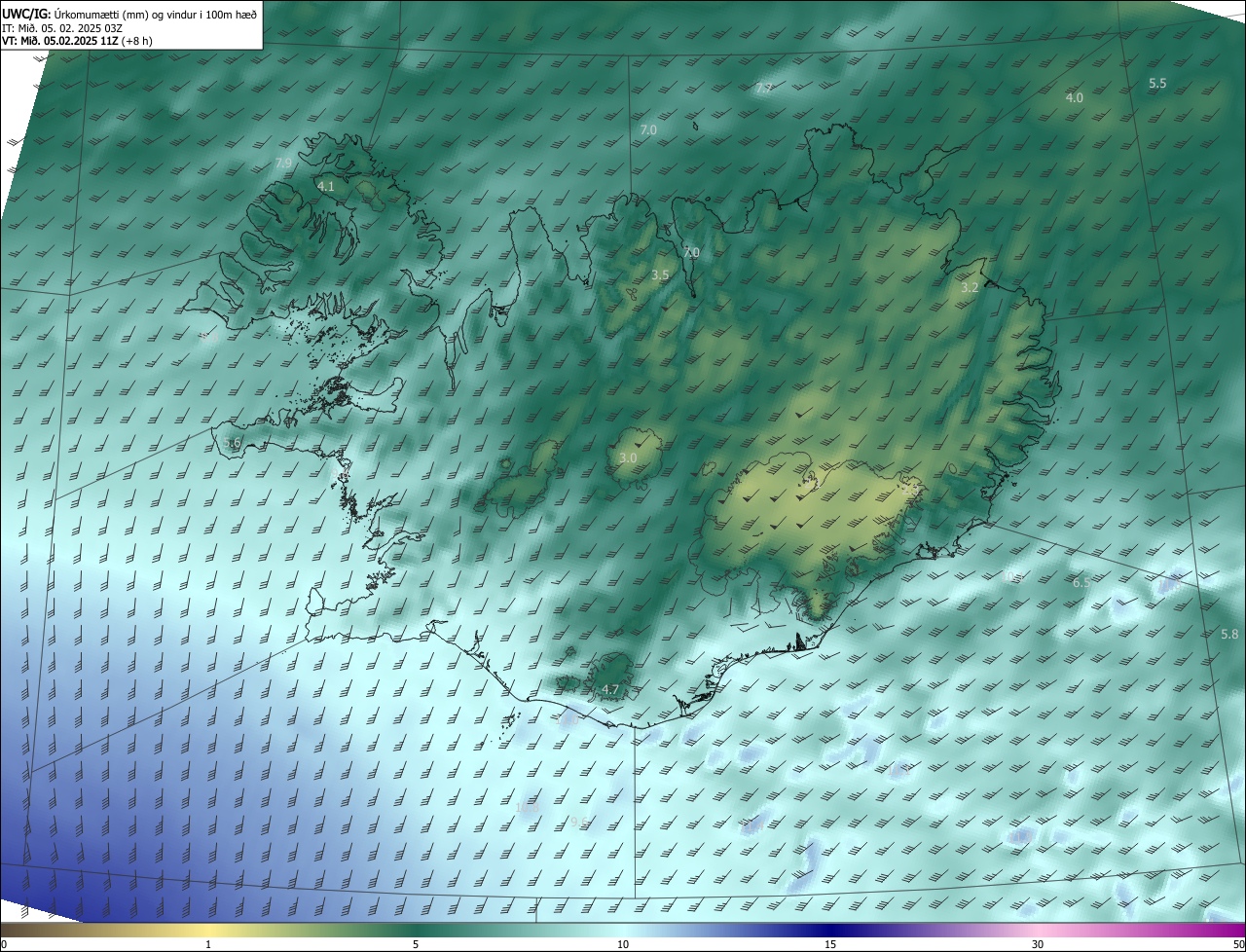1246x952 pixels.
Task: Select the 4.7 value on the southern glacier
Action: click(610, 690)
